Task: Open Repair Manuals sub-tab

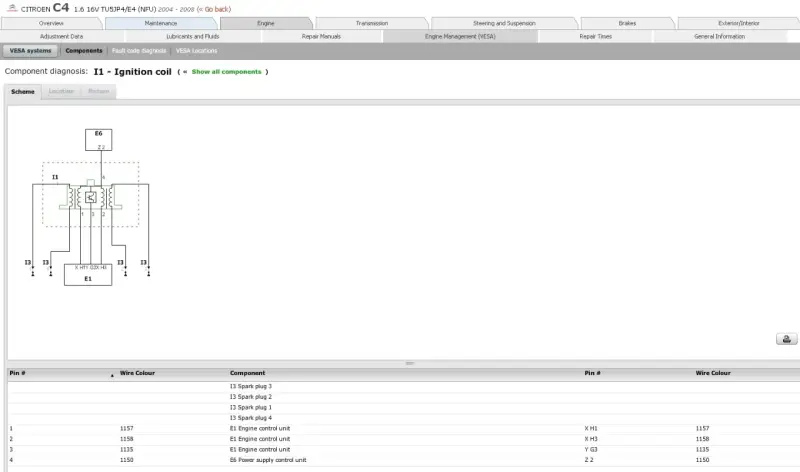Action: click(321, 37)
